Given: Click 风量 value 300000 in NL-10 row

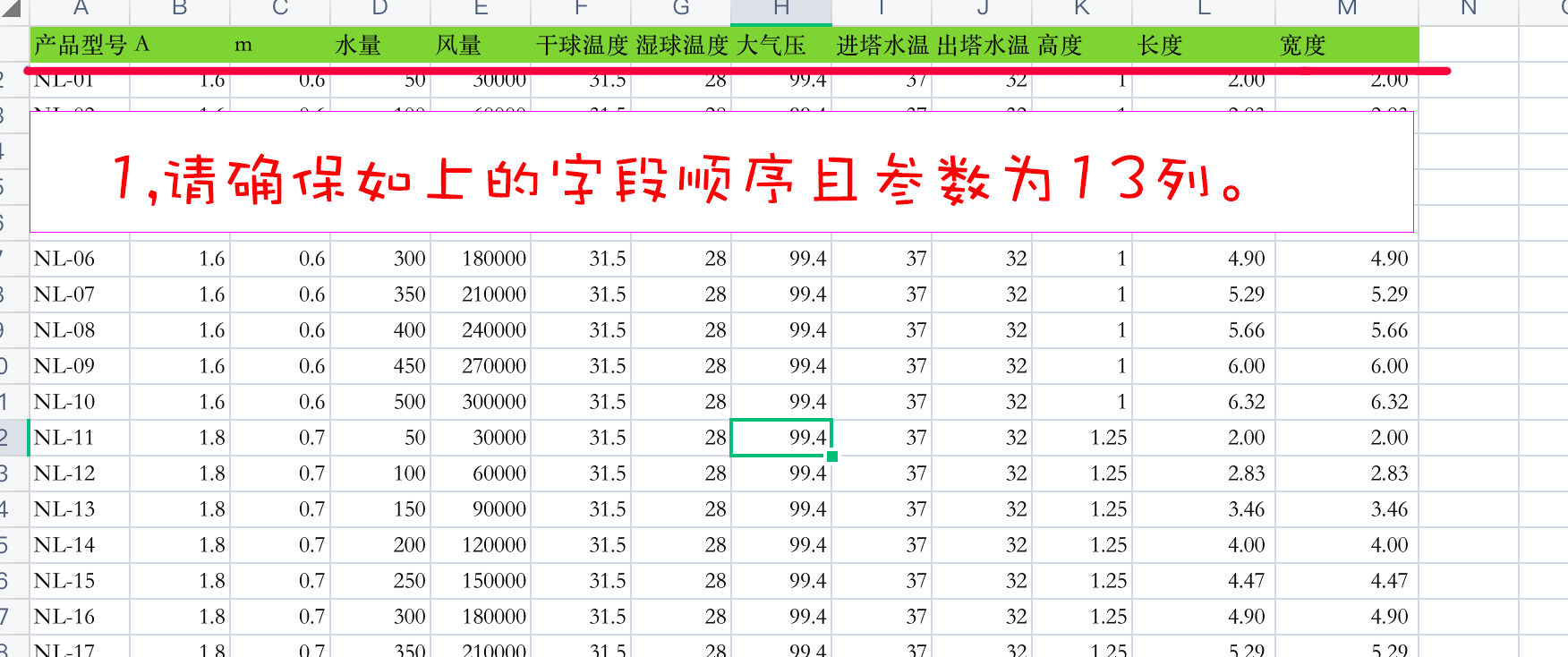Looking at the screenshot, I should [x=481, y=402].
